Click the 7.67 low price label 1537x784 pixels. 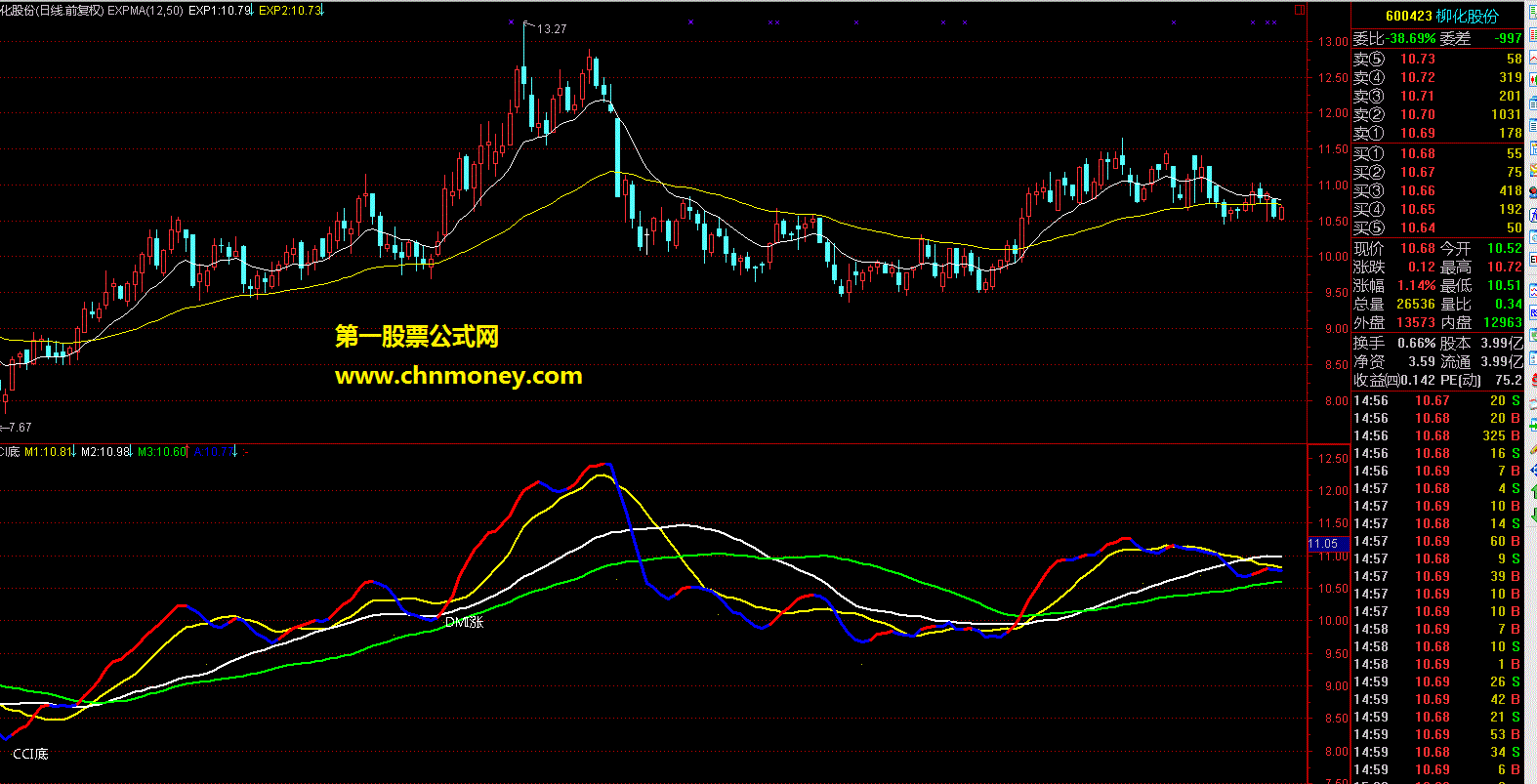(19, 428)
